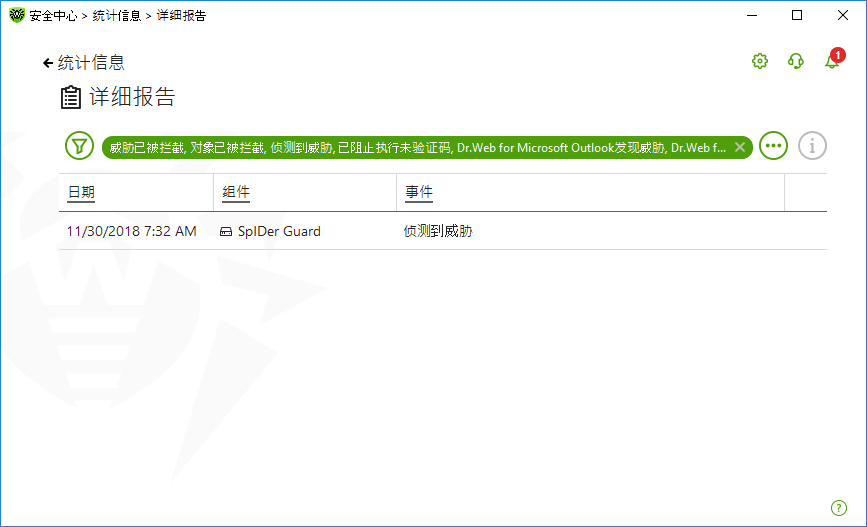Click Dr.Web spider logo in title bar
Viewport: 867px width, 527px height.
click(17, 15)
